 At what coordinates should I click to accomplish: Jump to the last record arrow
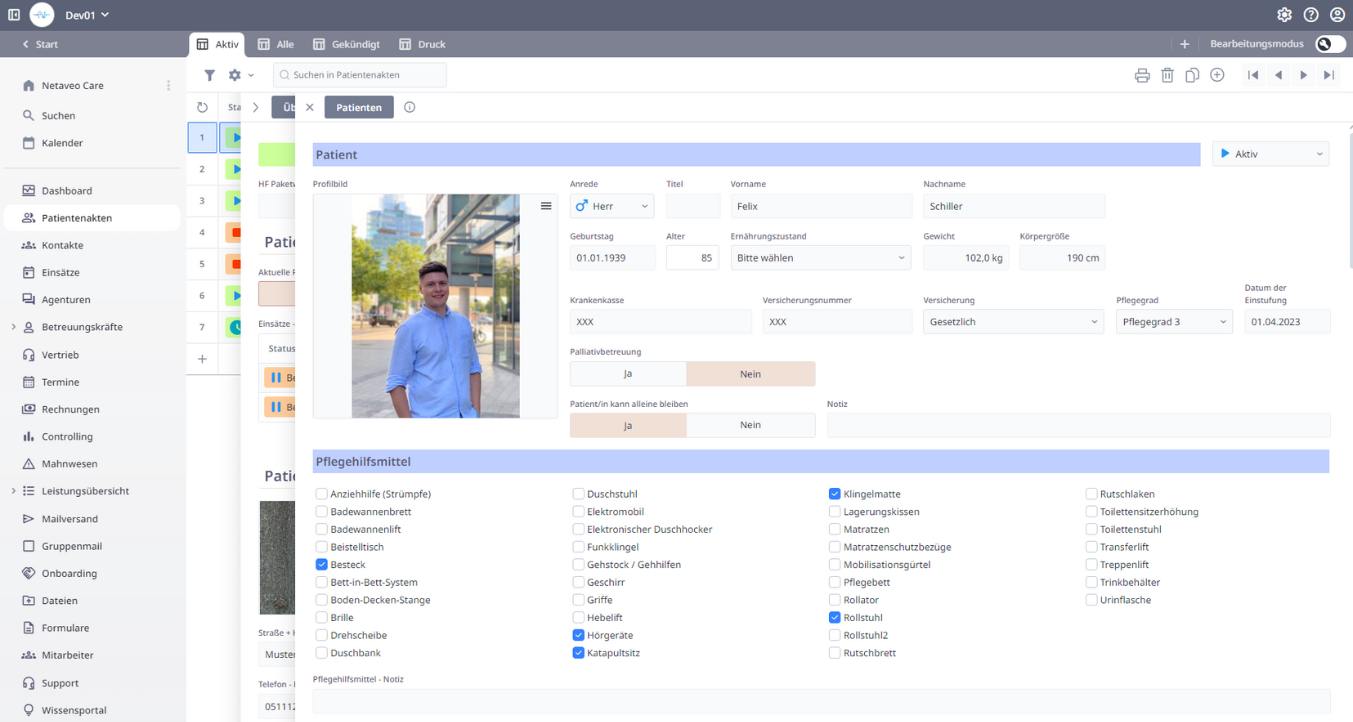[1329, 75]
